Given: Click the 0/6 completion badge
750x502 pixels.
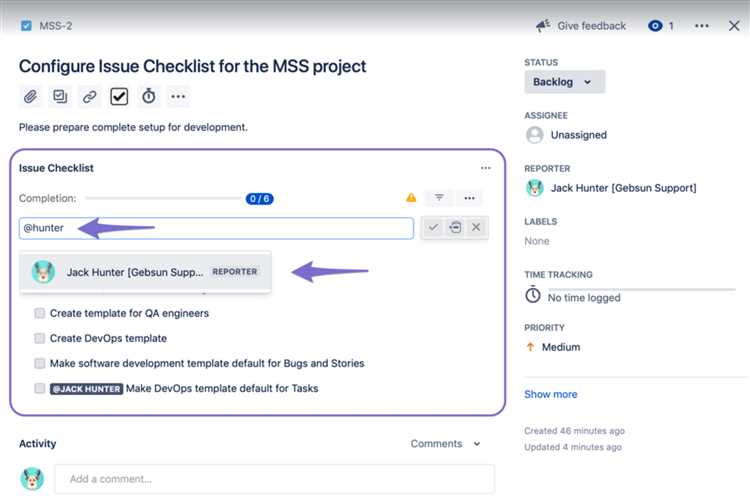Looking at the screenshot, I should (x=259, y=198).
